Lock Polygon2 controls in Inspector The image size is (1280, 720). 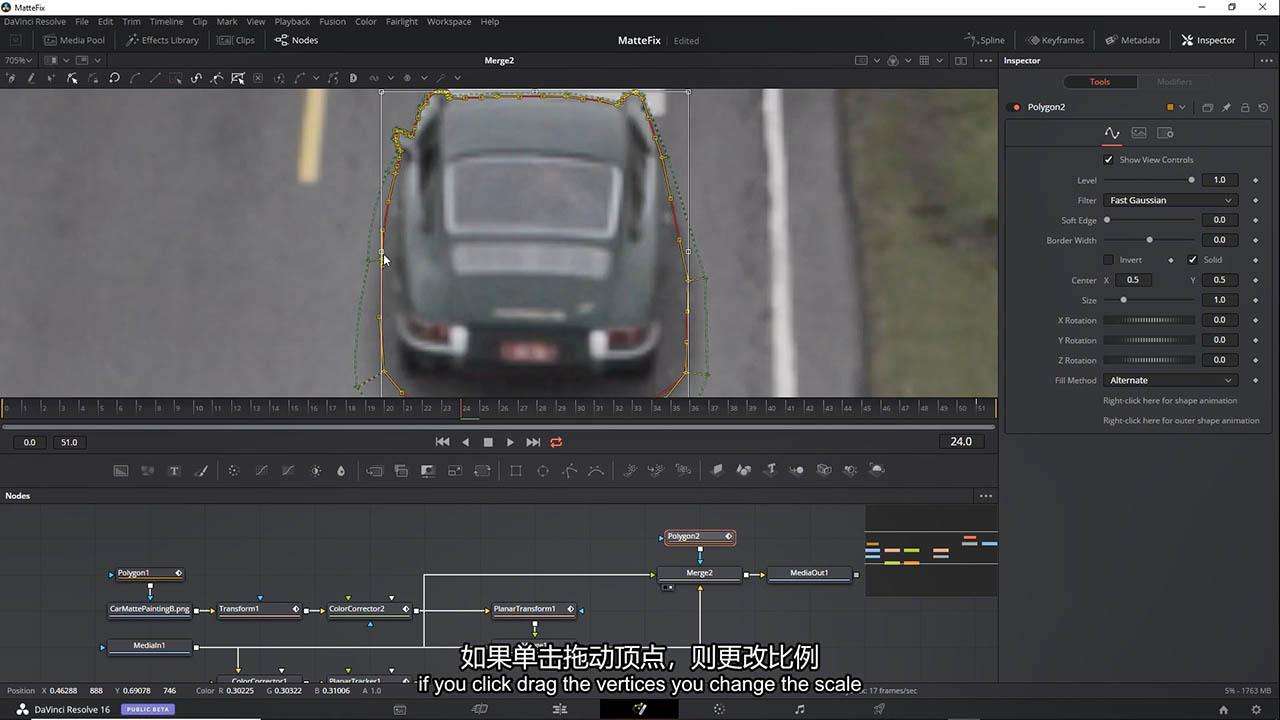(x=1245, y=107)
